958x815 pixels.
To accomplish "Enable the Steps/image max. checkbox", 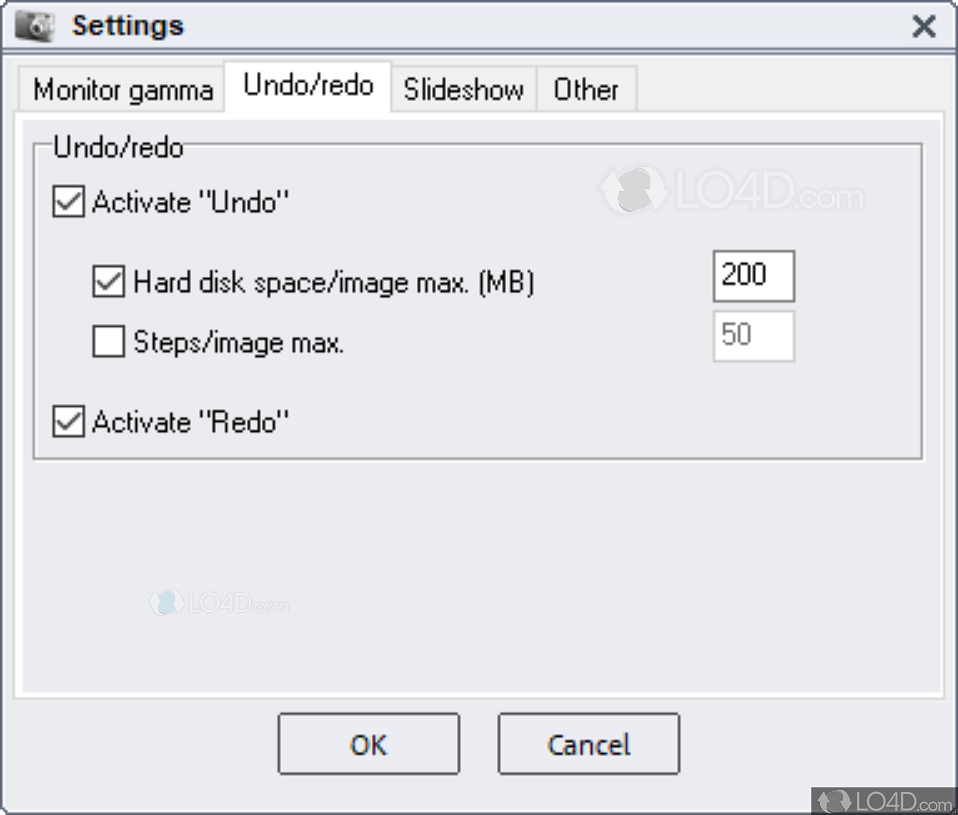I will pyautogui.click(x=108, y=342).
